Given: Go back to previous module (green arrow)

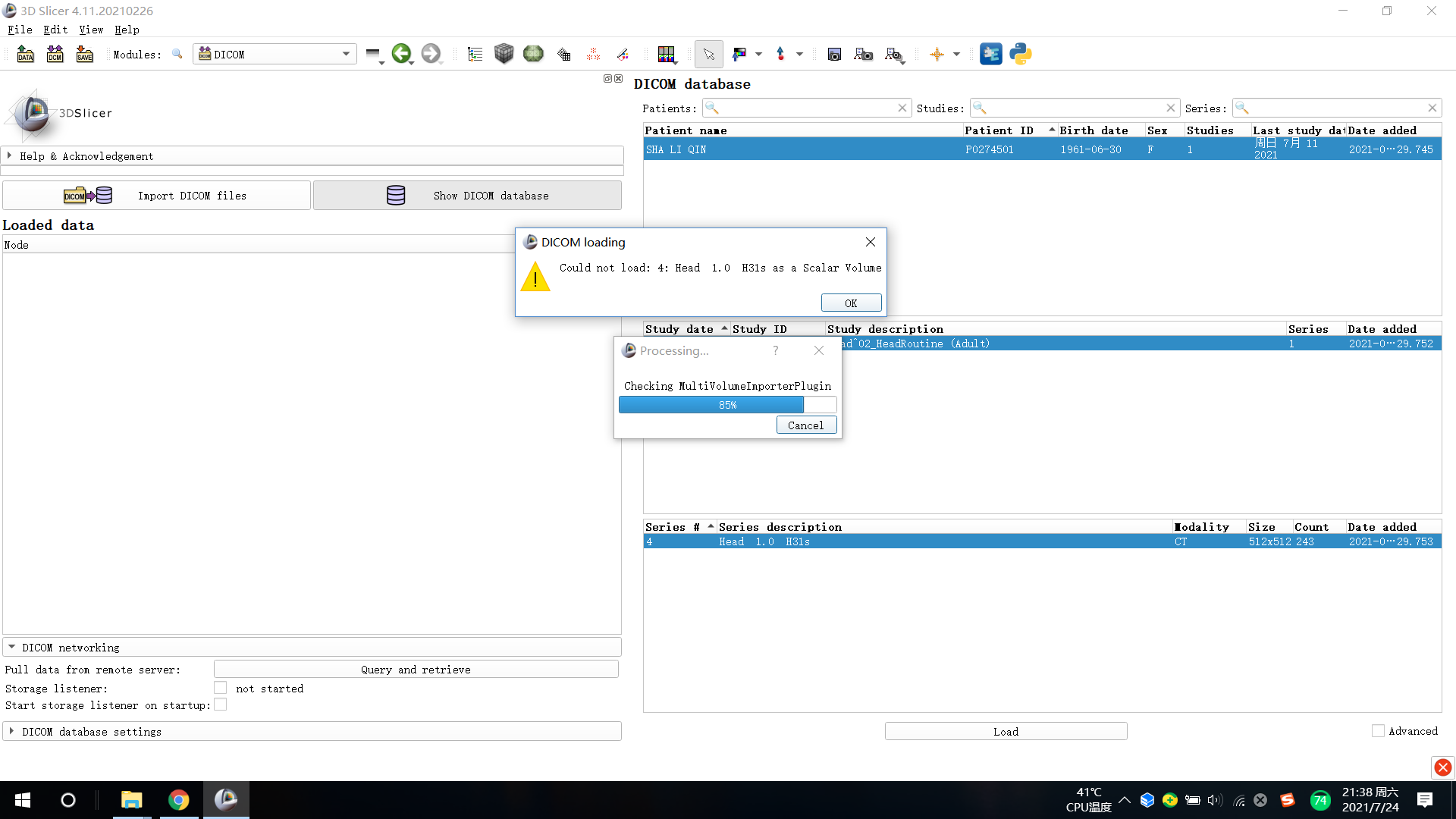Looking at the screenshot, I should point(402,54).
